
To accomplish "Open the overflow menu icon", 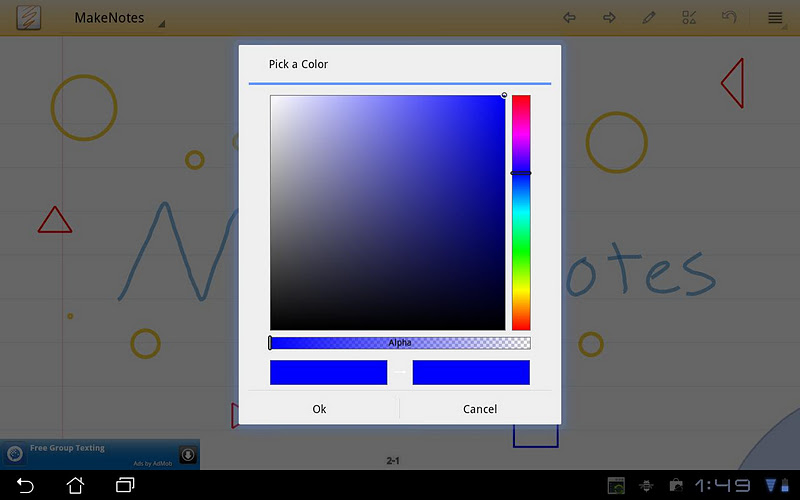I will pos(776,18).
